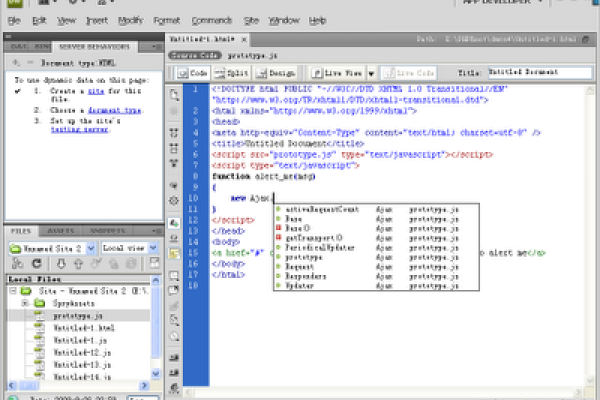Click Connect to remote host icon in Files
The height and width of the screenshot is (400, 600).
pos(18,263)
